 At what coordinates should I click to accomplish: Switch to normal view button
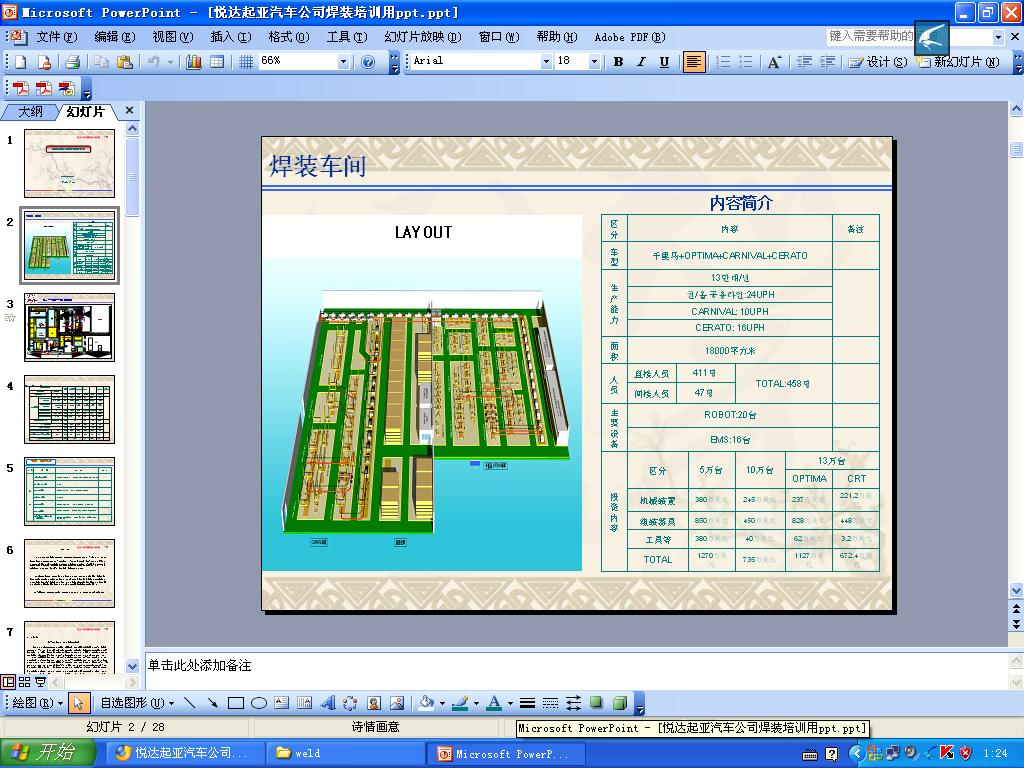8,682
